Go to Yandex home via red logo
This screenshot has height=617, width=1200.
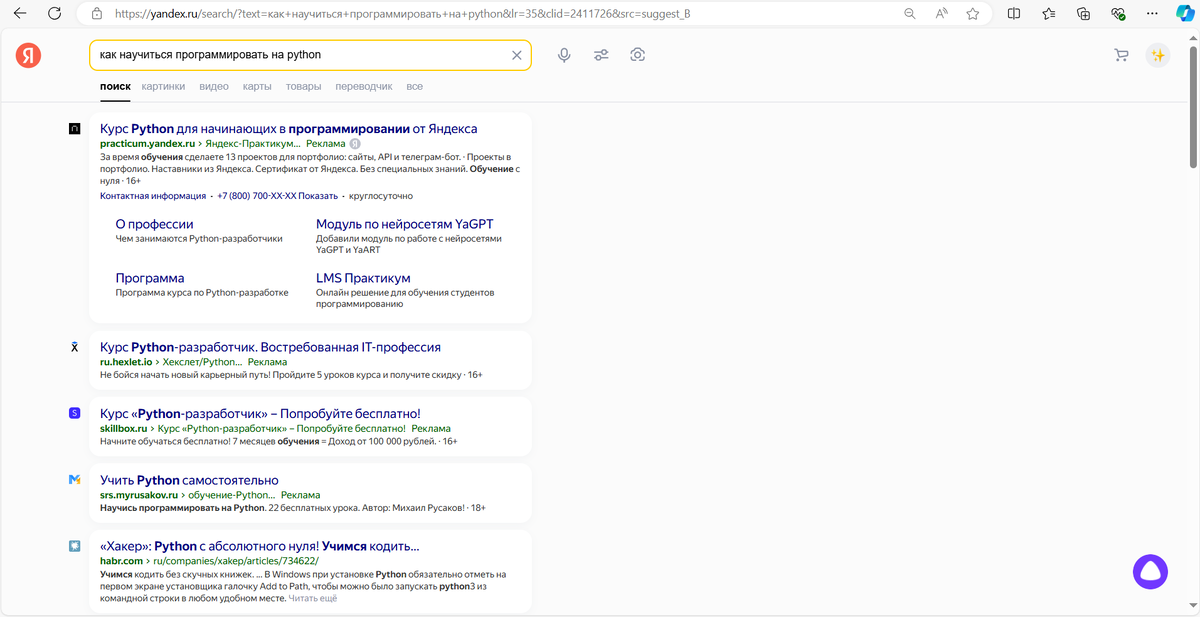28,56
